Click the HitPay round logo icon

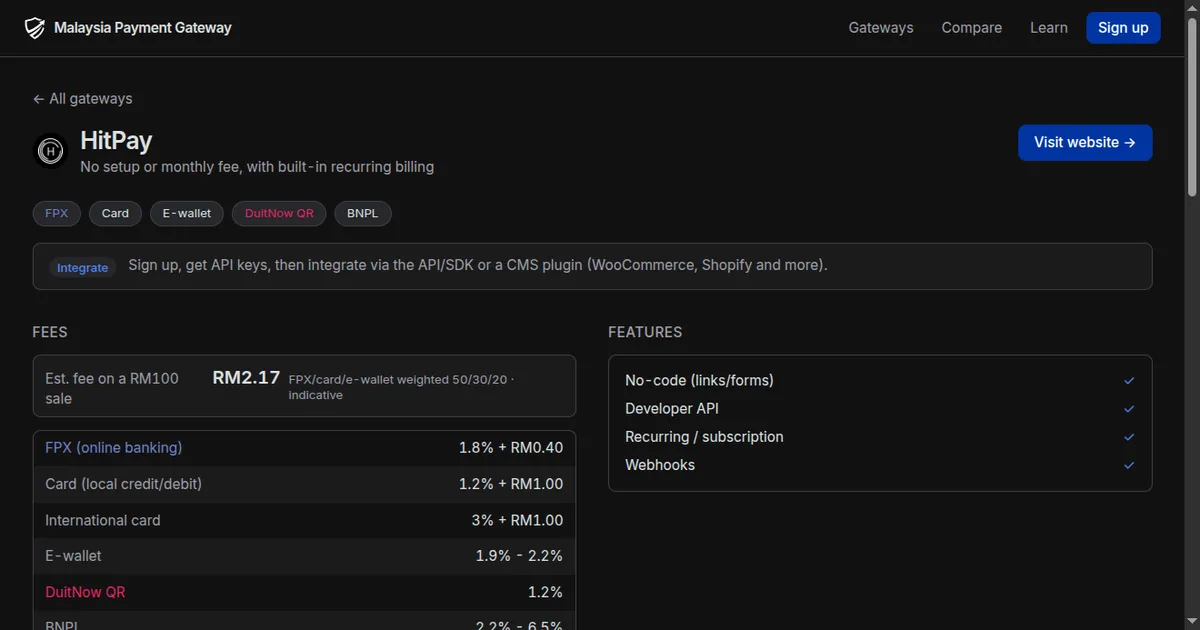pyautogui.click(x=50, y=151)
